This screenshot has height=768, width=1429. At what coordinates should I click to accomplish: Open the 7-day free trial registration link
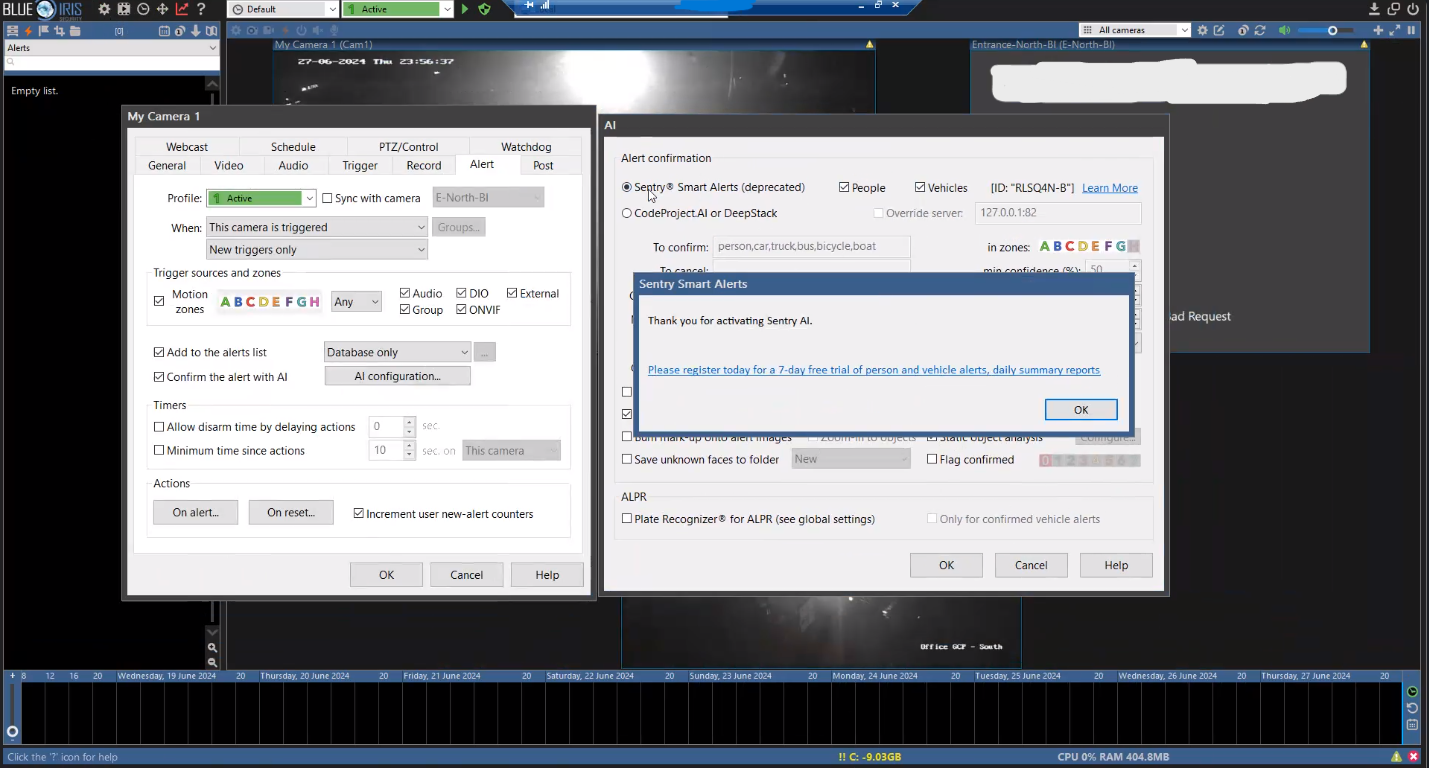click(874, 370)
